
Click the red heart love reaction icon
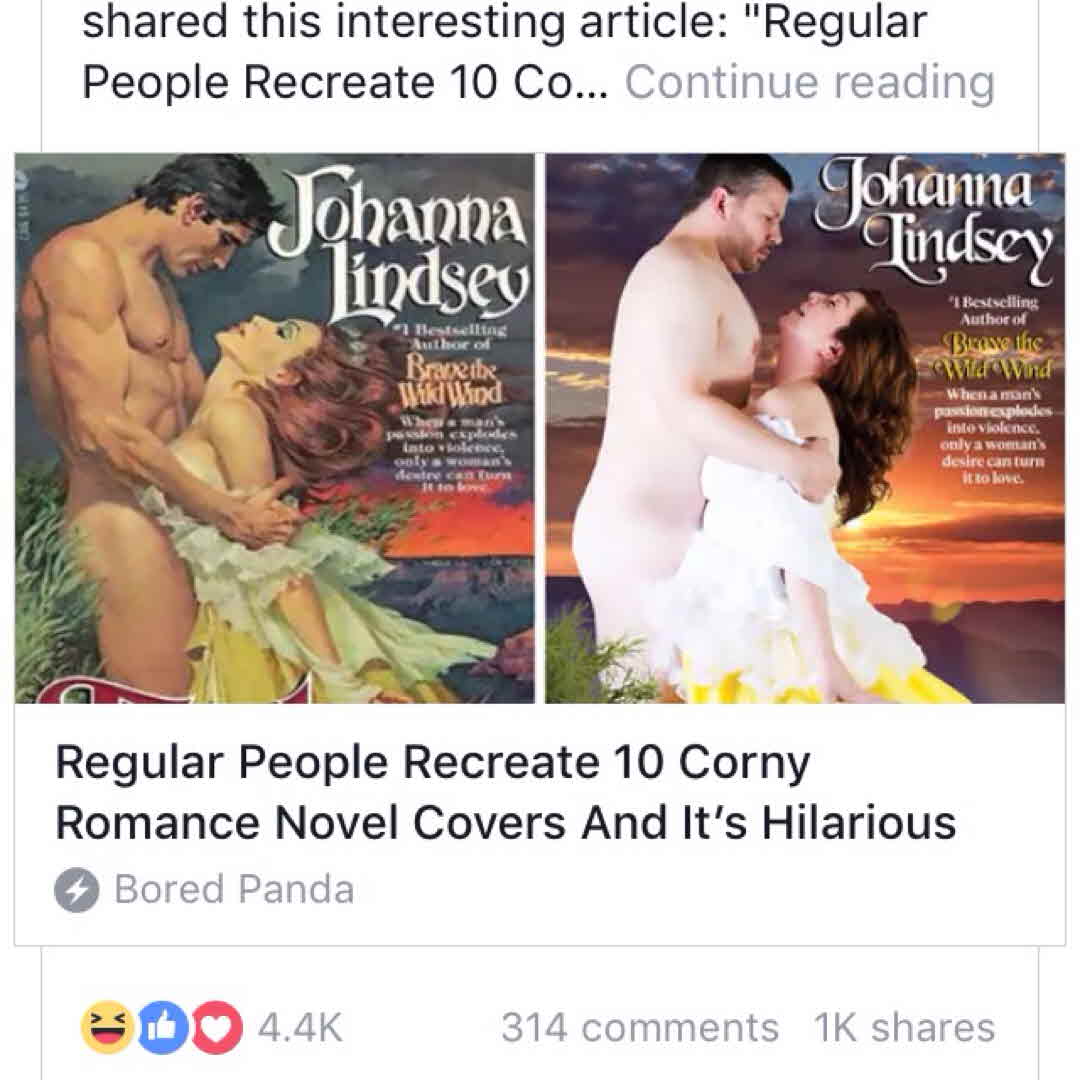coord(216,1027)
